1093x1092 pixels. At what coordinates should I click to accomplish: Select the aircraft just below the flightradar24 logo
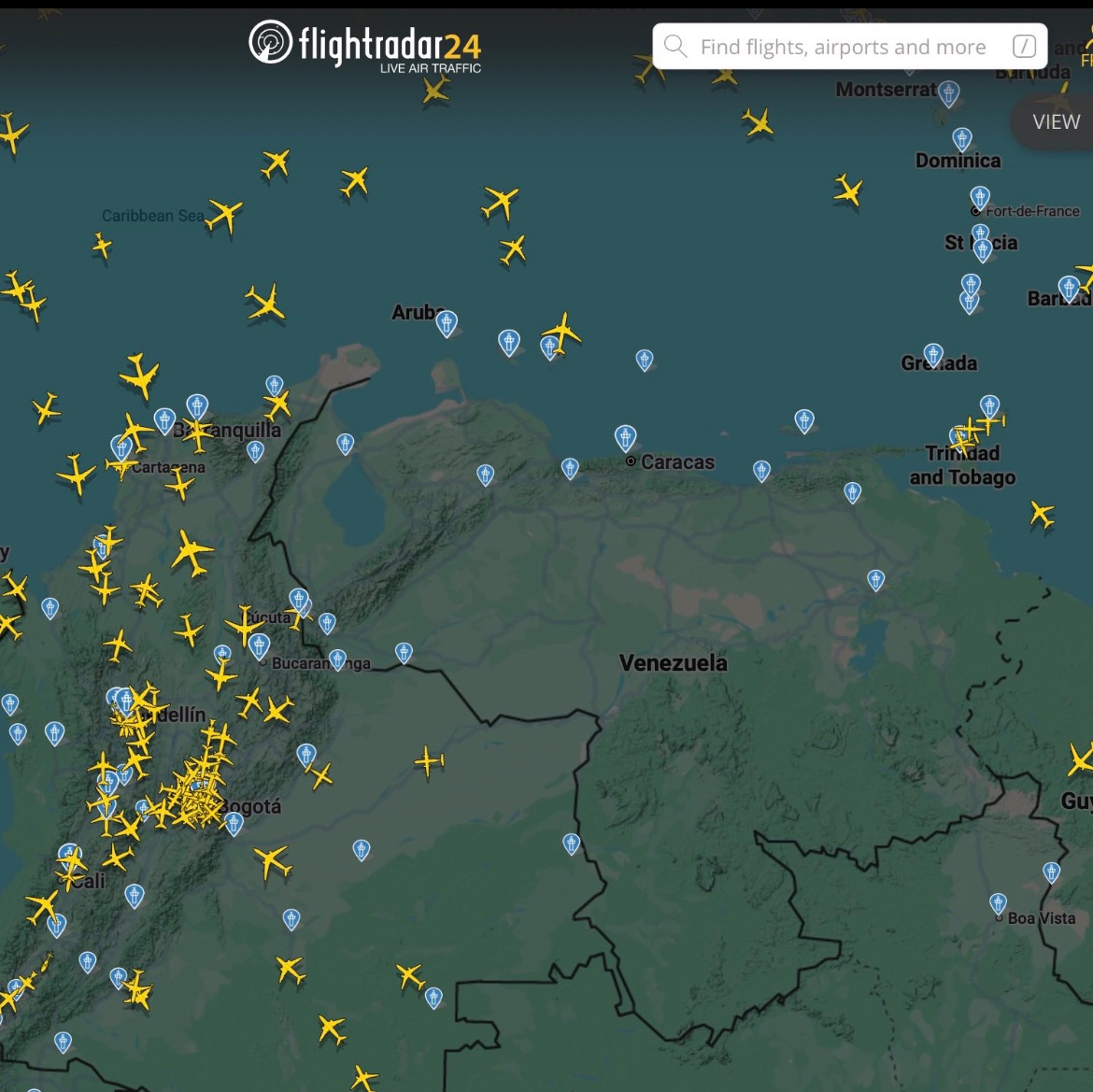click(x=435, y=89)
